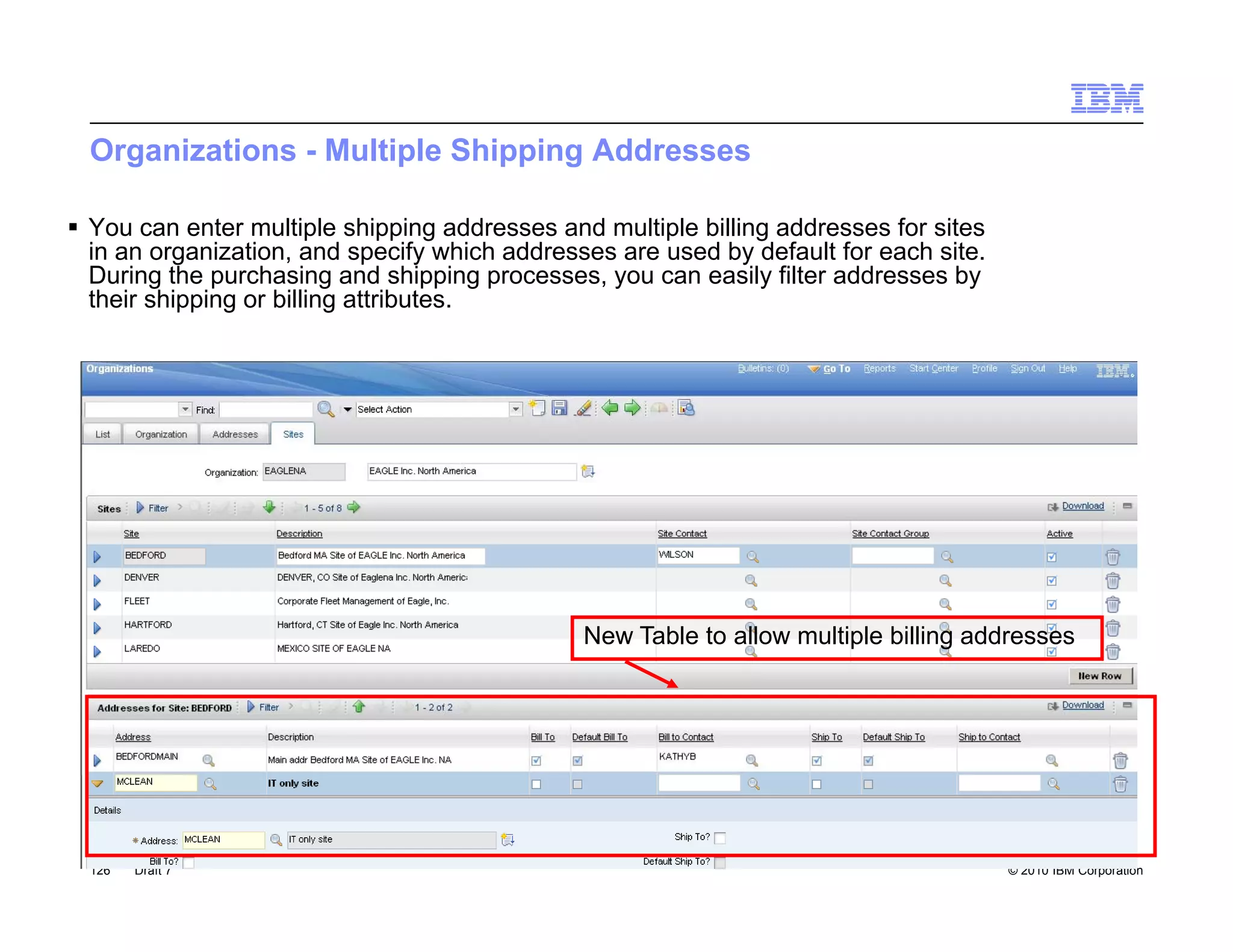Switch to the List tab
Image resolution: width=1233 pixels, height=952 pixels.
coord(102,434)
